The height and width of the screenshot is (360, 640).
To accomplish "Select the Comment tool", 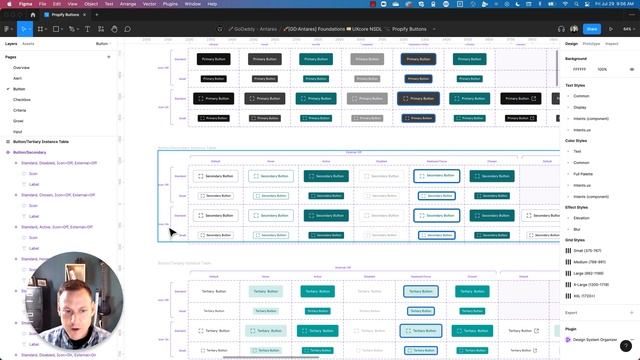I will point(127,29).
